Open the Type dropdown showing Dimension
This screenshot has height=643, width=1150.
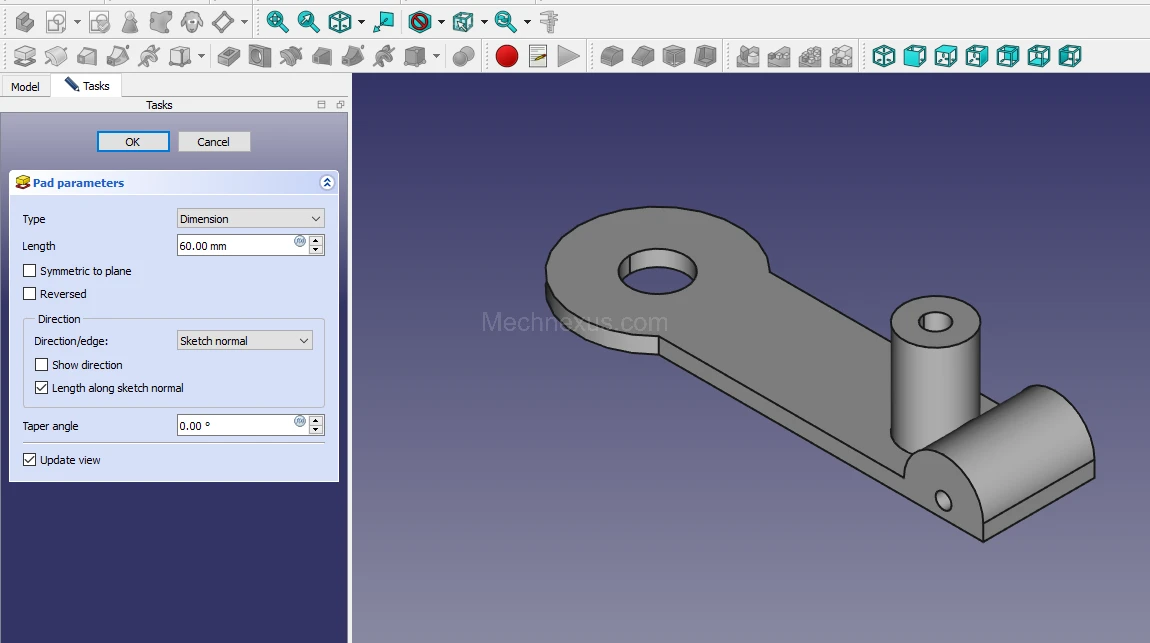click(x=250, y=219)
